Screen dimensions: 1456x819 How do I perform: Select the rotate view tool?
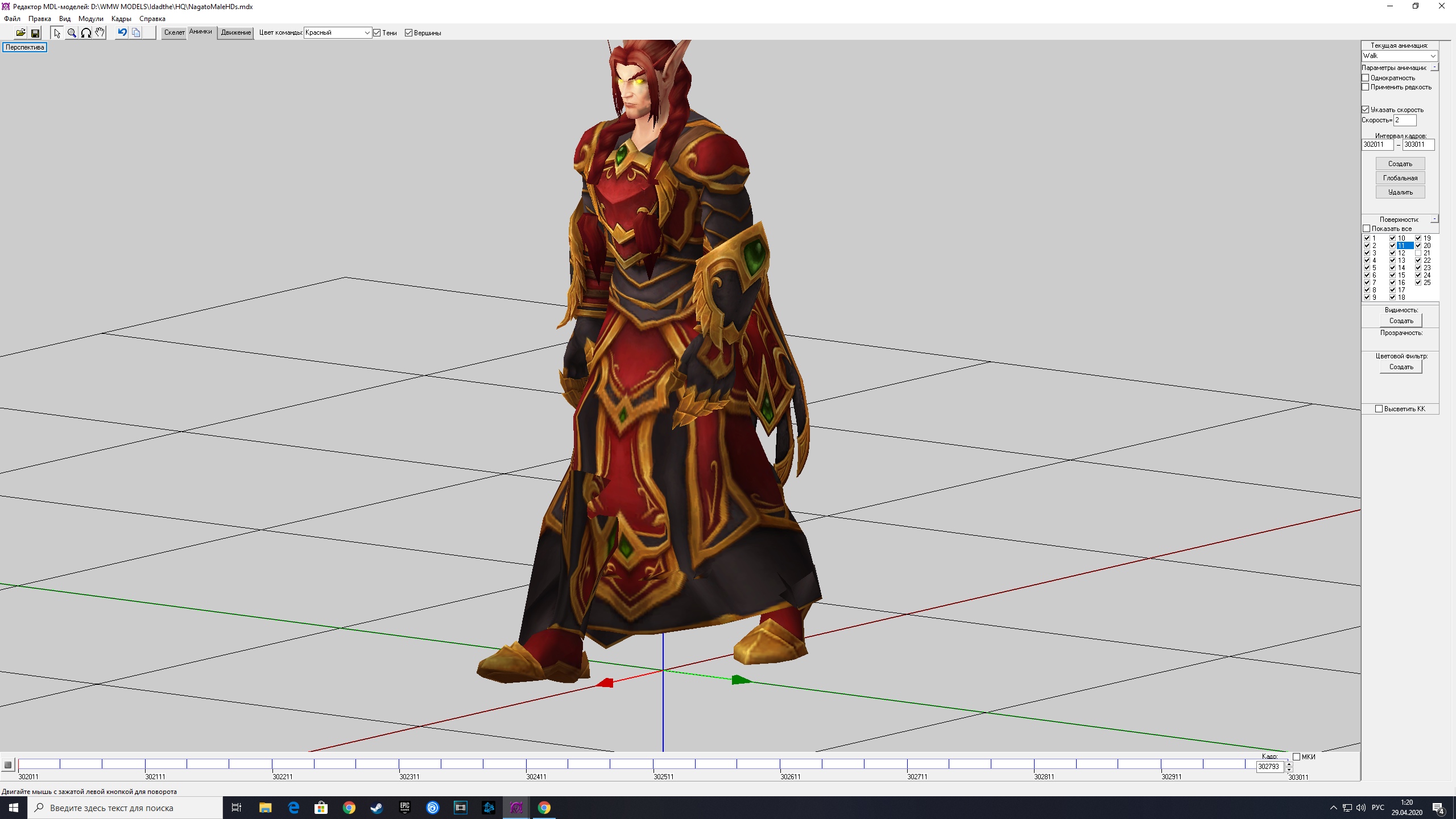(86, 33)
